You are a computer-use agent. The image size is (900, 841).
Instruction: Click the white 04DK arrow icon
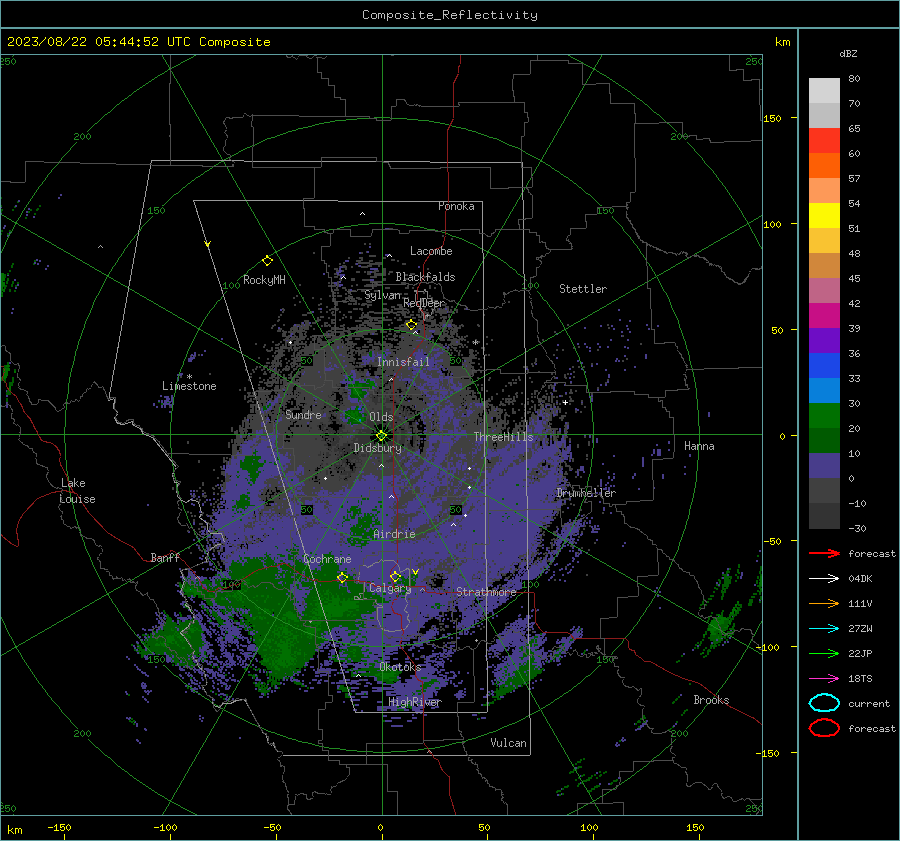pos(824,578)
